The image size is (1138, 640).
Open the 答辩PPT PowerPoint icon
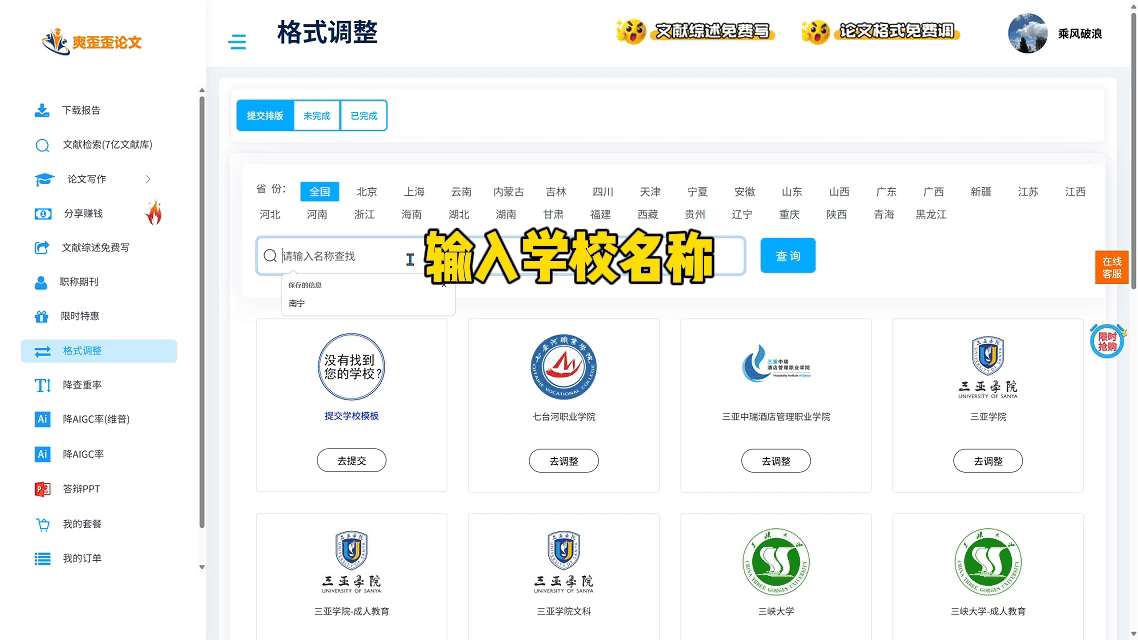(x=42, y=489)
